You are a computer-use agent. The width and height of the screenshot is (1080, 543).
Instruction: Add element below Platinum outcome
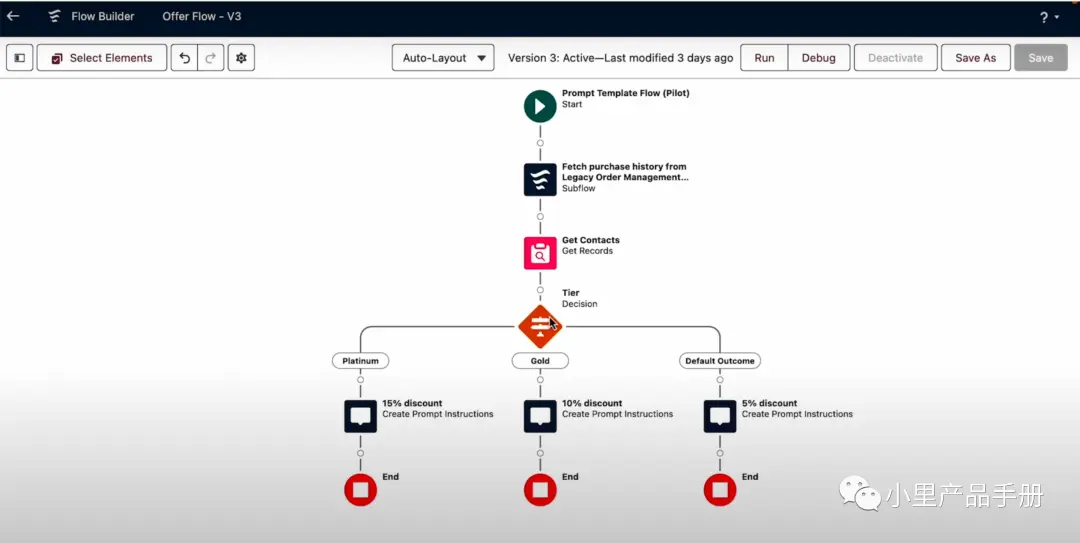[x=360, y=380]
